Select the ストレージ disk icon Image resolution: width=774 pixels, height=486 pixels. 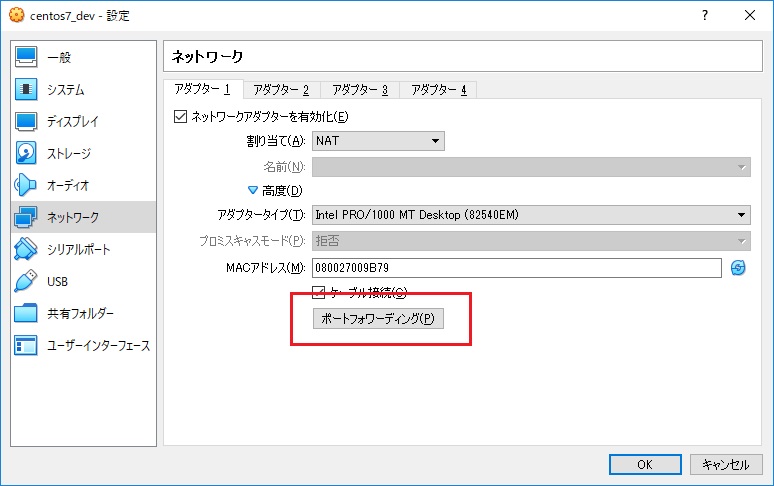pos(26,153)
